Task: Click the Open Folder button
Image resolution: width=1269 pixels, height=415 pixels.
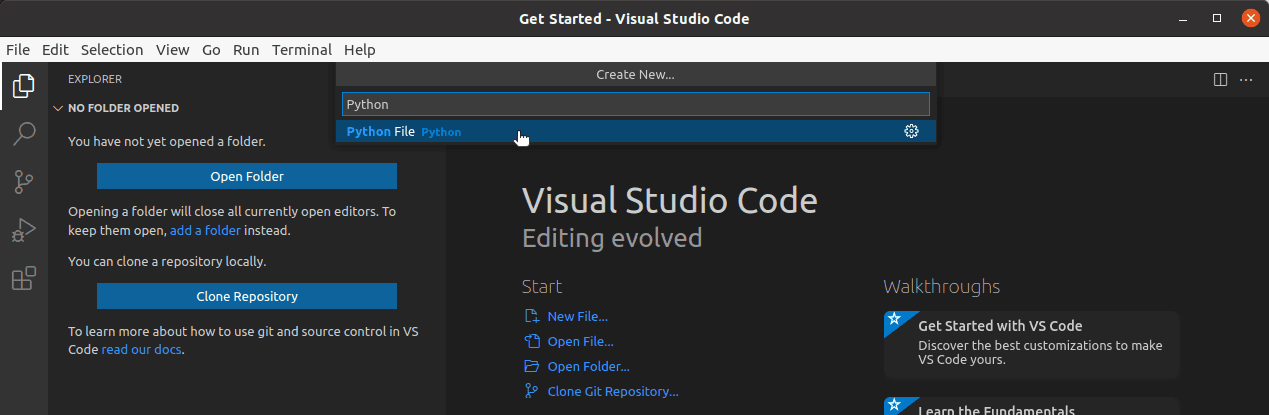Action: pyautogui.click(x=247, y=176)
